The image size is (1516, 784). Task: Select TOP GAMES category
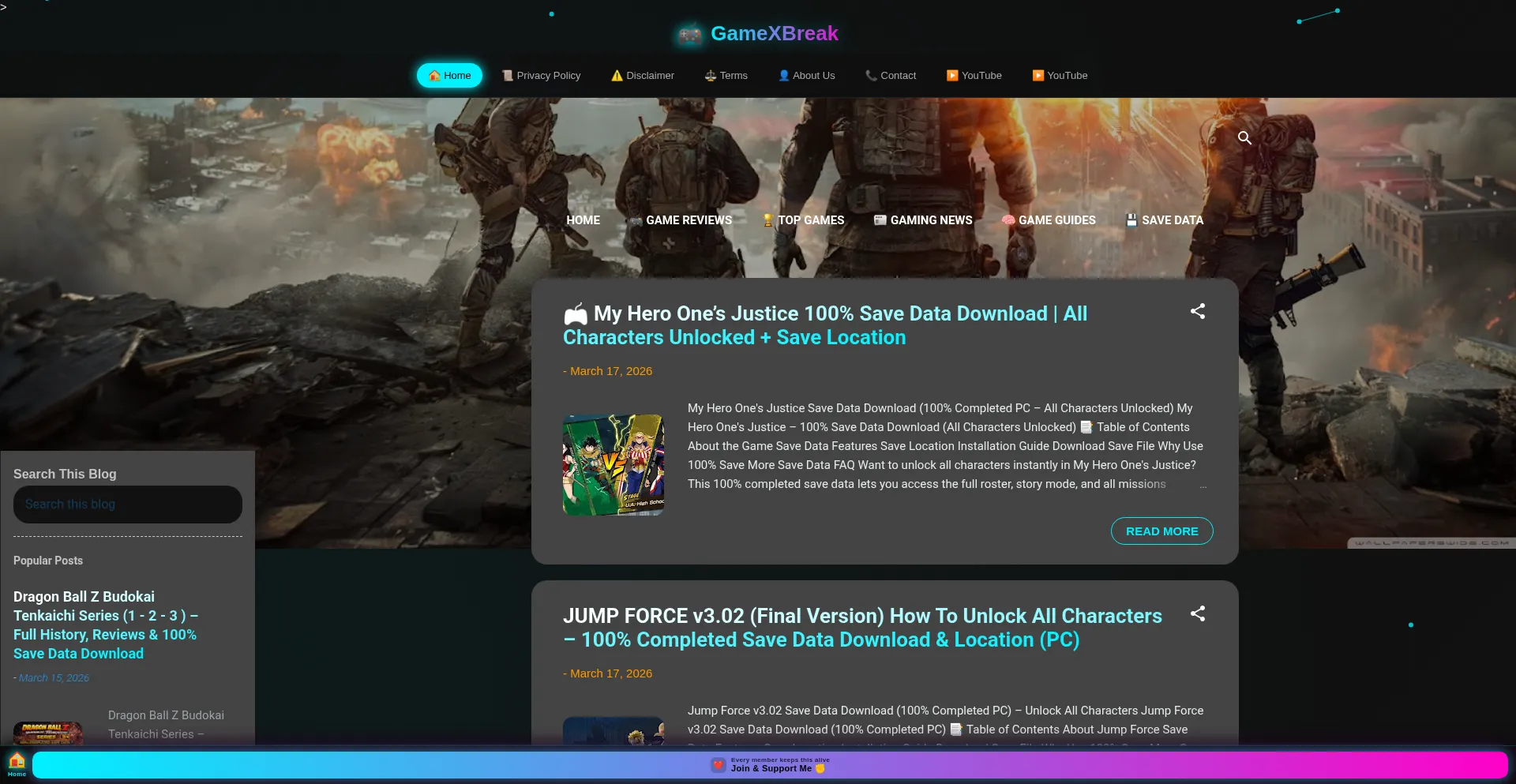click(803, 220)
